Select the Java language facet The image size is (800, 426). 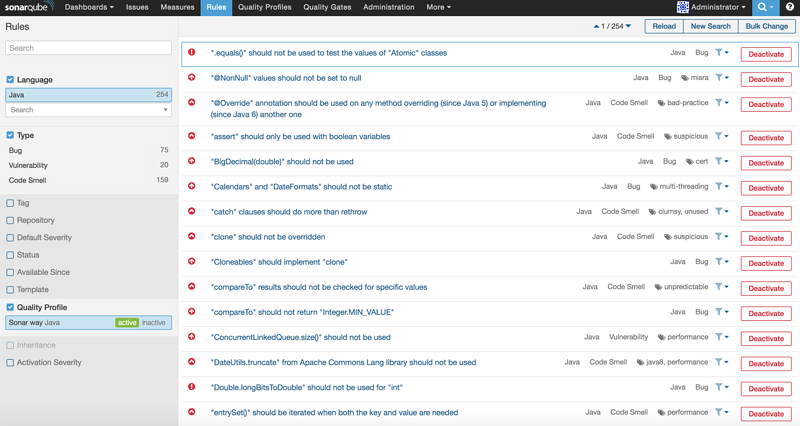point(88,94)
